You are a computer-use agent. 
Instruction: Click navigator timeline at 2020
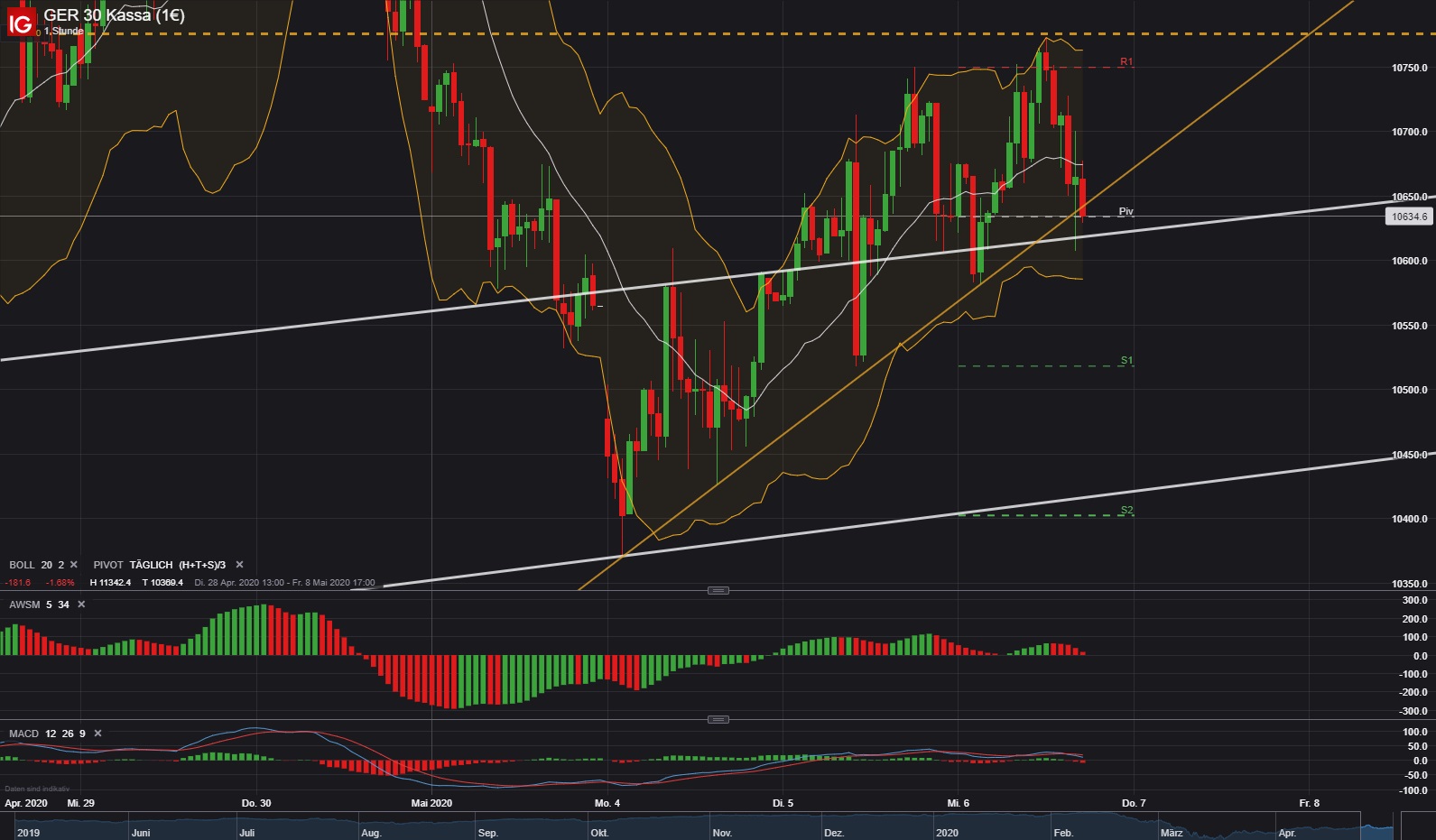pos(947,833)
